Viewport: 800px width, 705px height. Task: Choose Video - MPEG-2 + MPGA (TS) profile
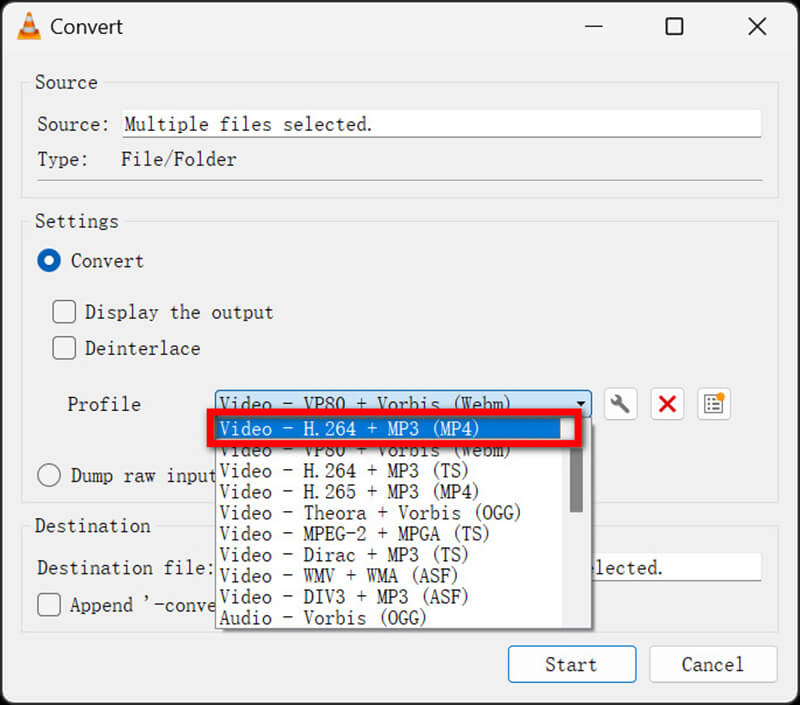390,534
